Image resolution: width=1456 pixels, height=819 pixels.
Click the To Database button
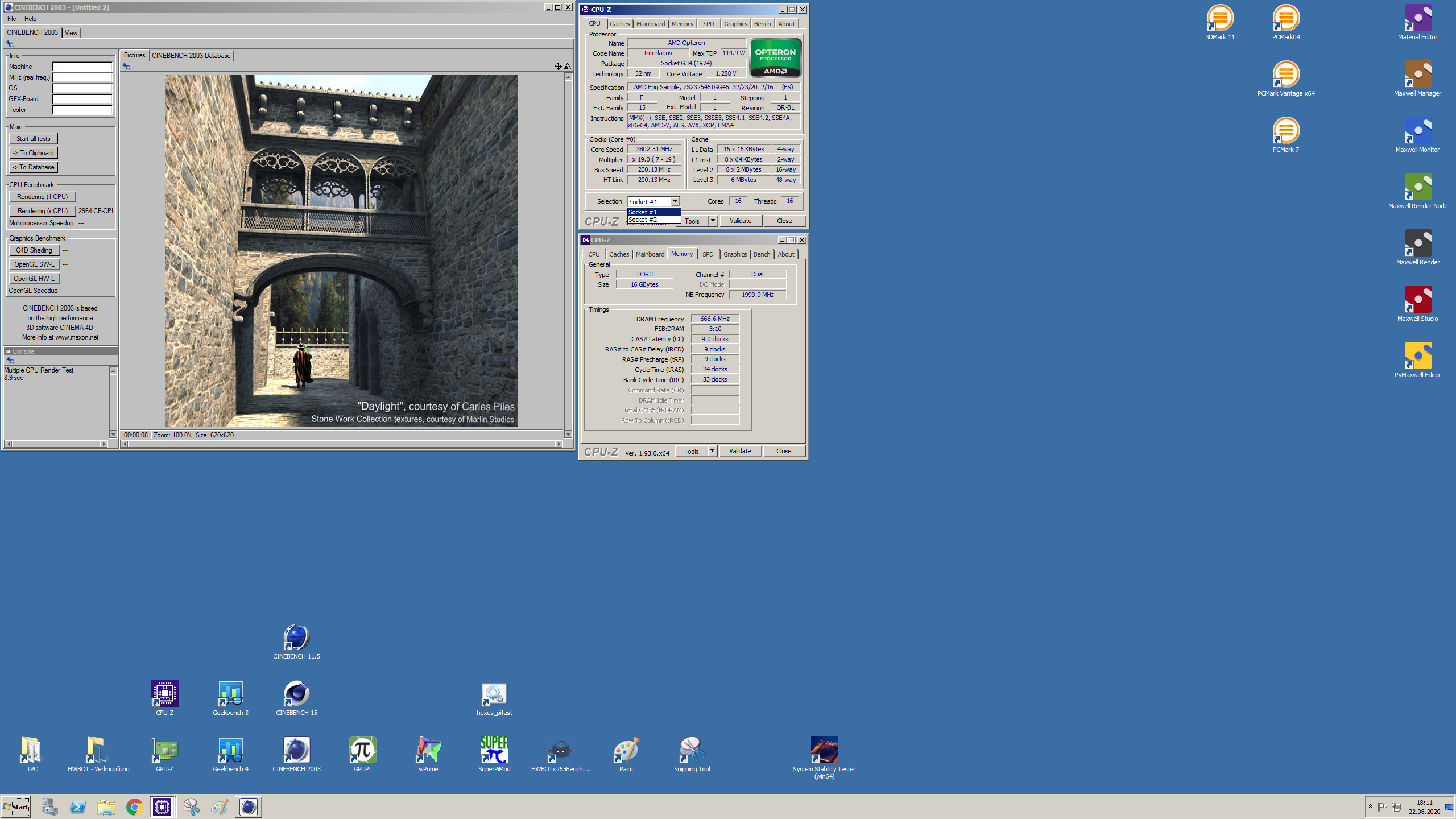pyautogui.click(x=34, y=167)
